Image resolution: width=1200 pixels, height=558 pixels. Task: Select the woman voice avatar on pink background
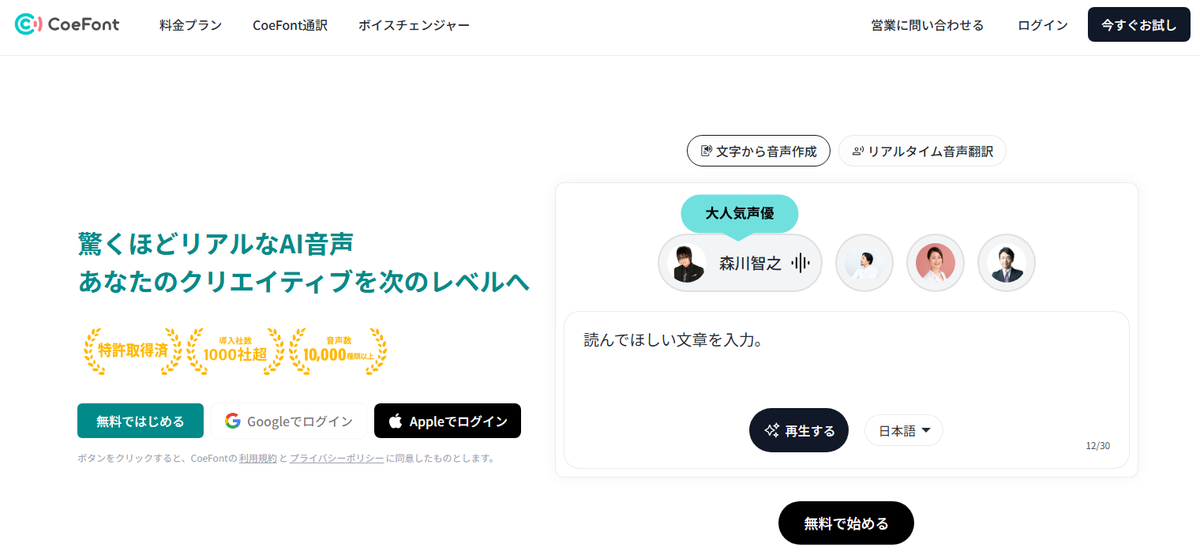[935, 263]
